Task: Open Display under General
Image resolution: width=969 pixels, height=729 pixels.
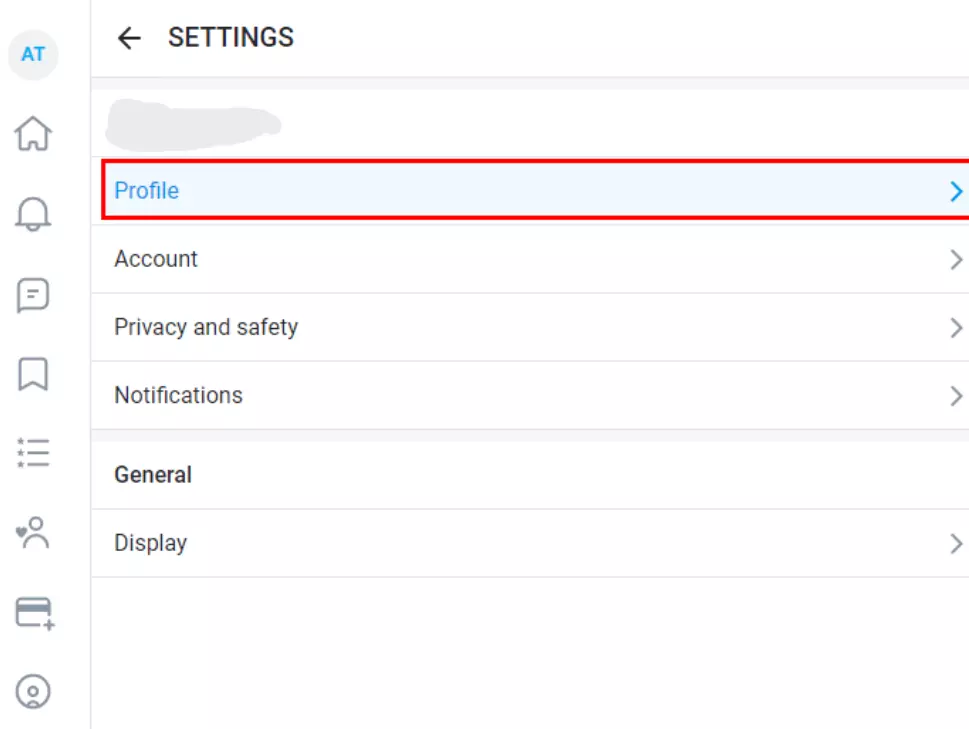Action: (530, 543)
